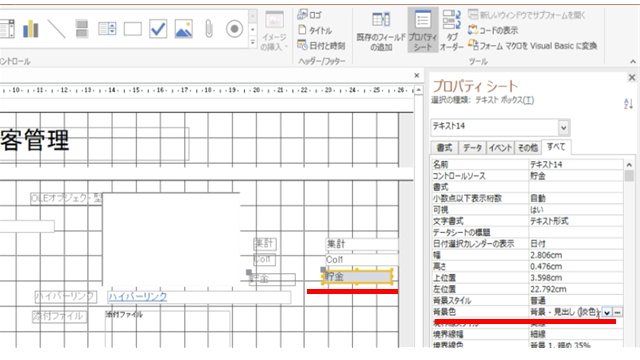Choose the Image control icon
This screenshot has height=360, width=640.
click(x=184, y=29)
